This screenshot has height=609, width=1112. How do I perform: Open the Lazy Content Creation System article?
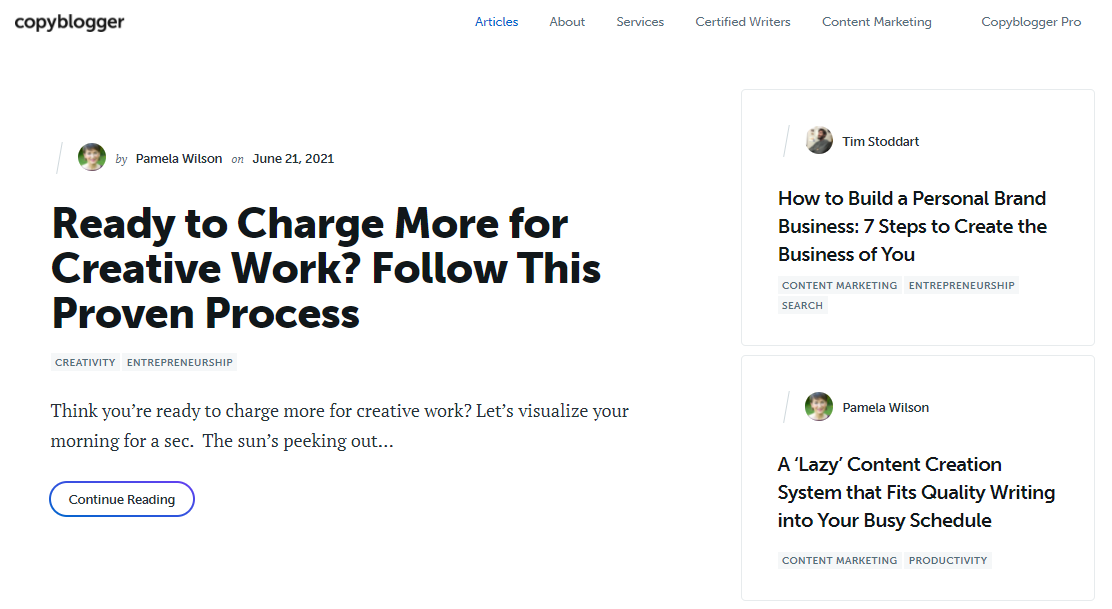coord(916,492)
